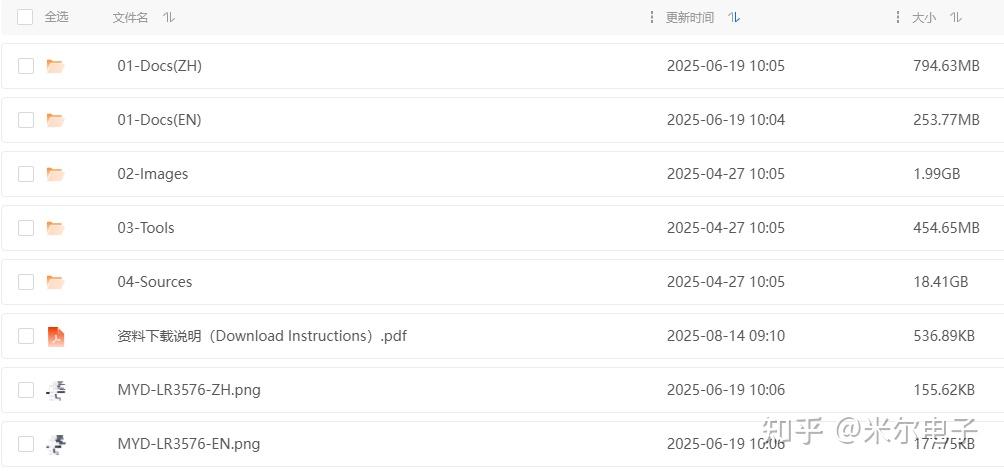1004x471 pixels.
Task: Click the MYD-LR3576-EN.png thumbnail icon
Action: coord(56,444)
